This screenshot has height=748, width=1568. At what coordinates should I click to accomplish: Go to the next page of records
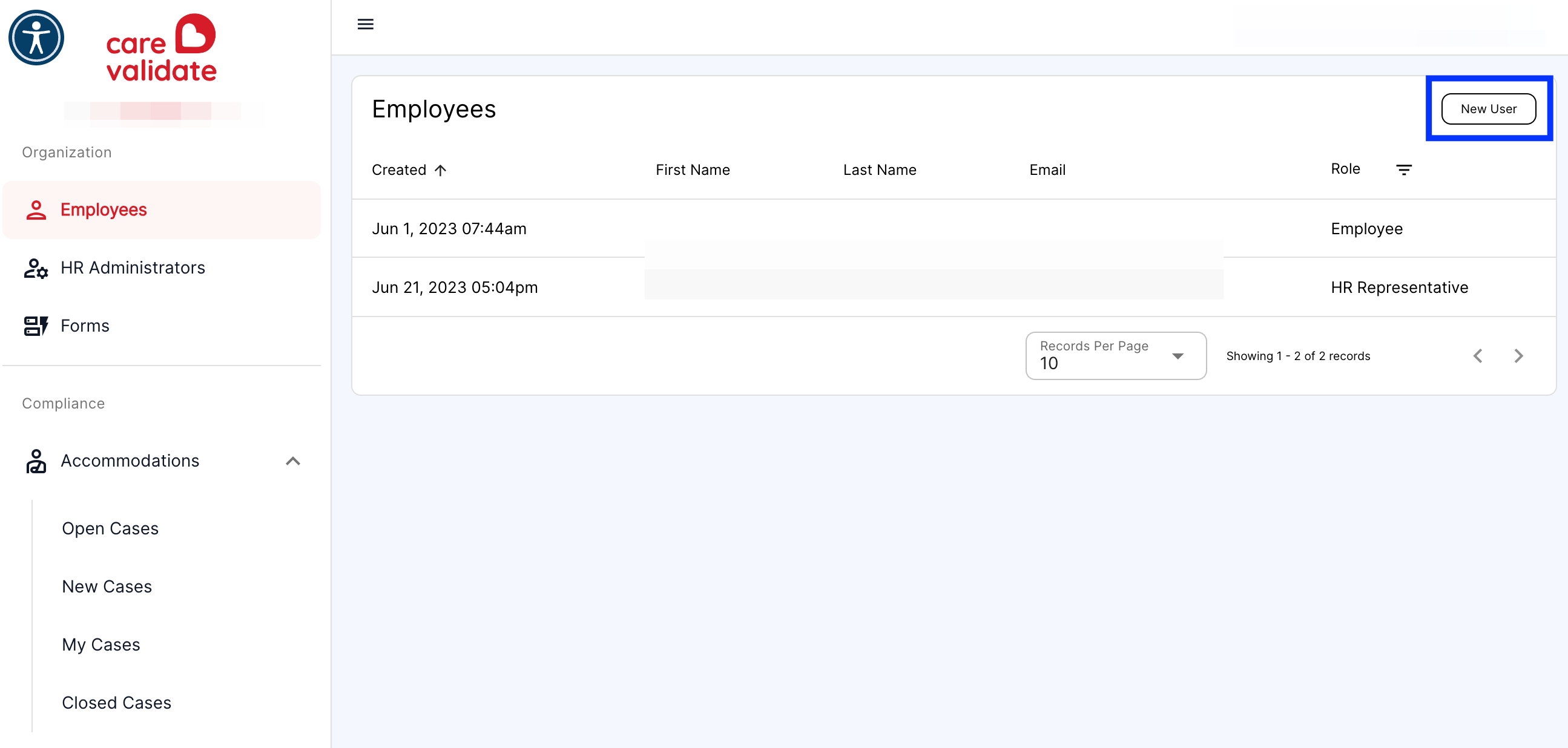click(x=1518, y=356)
